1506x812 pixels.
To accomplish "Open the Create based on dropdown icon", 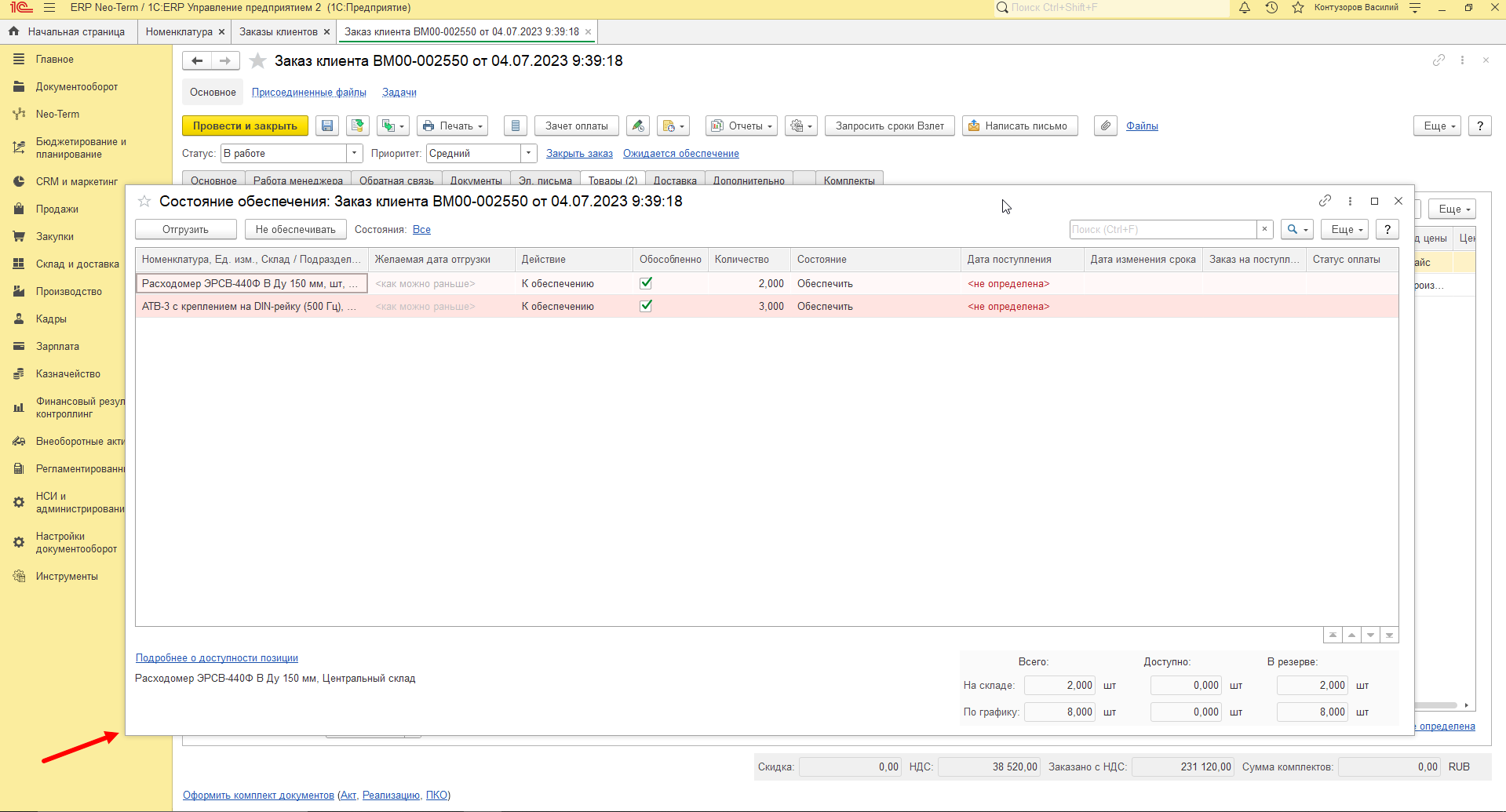I will point(392,126).
